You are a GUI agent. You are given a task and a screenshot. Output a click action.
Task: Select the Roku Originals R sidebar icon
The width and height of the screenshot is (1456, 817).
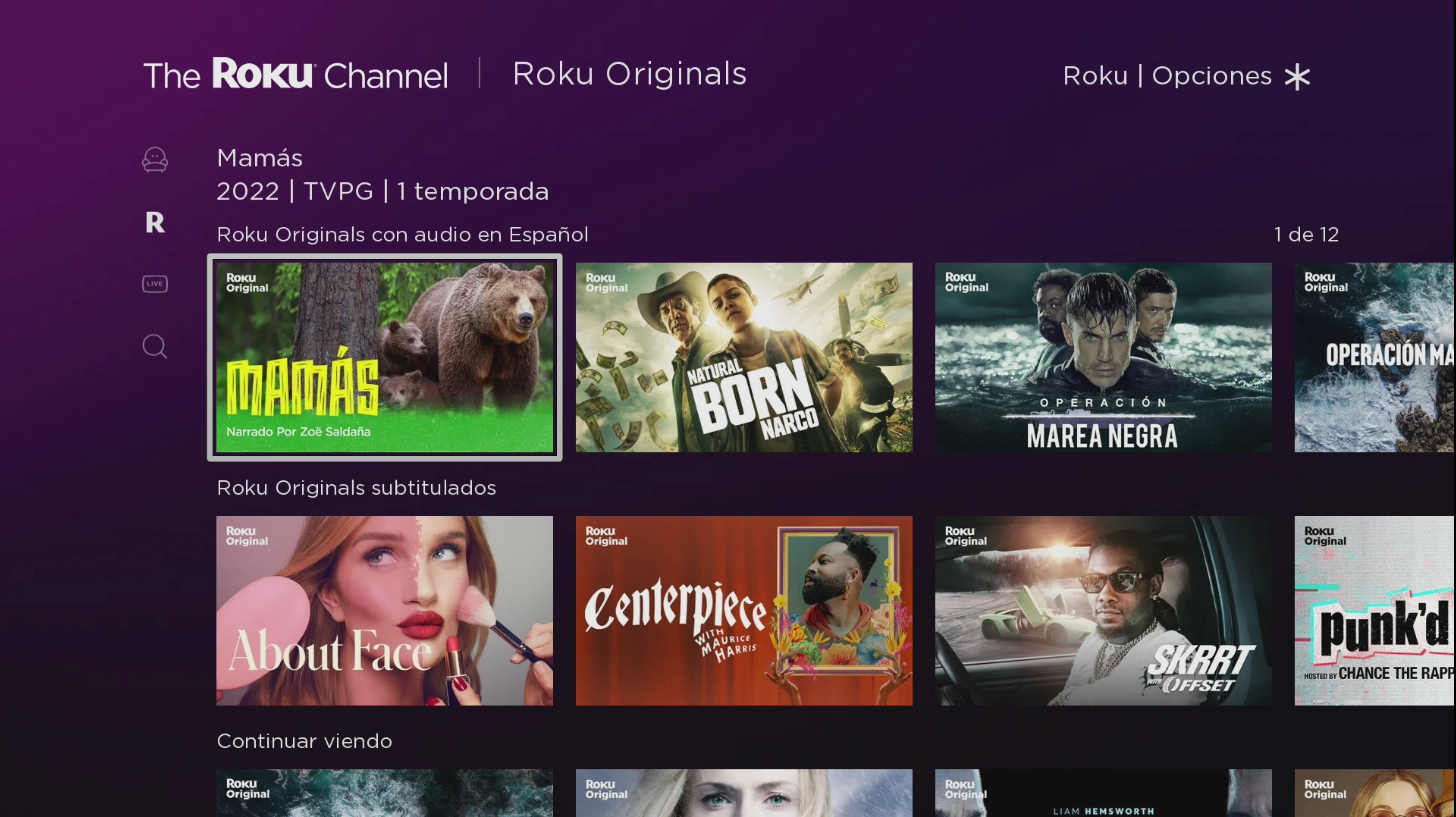coord(155,222)
